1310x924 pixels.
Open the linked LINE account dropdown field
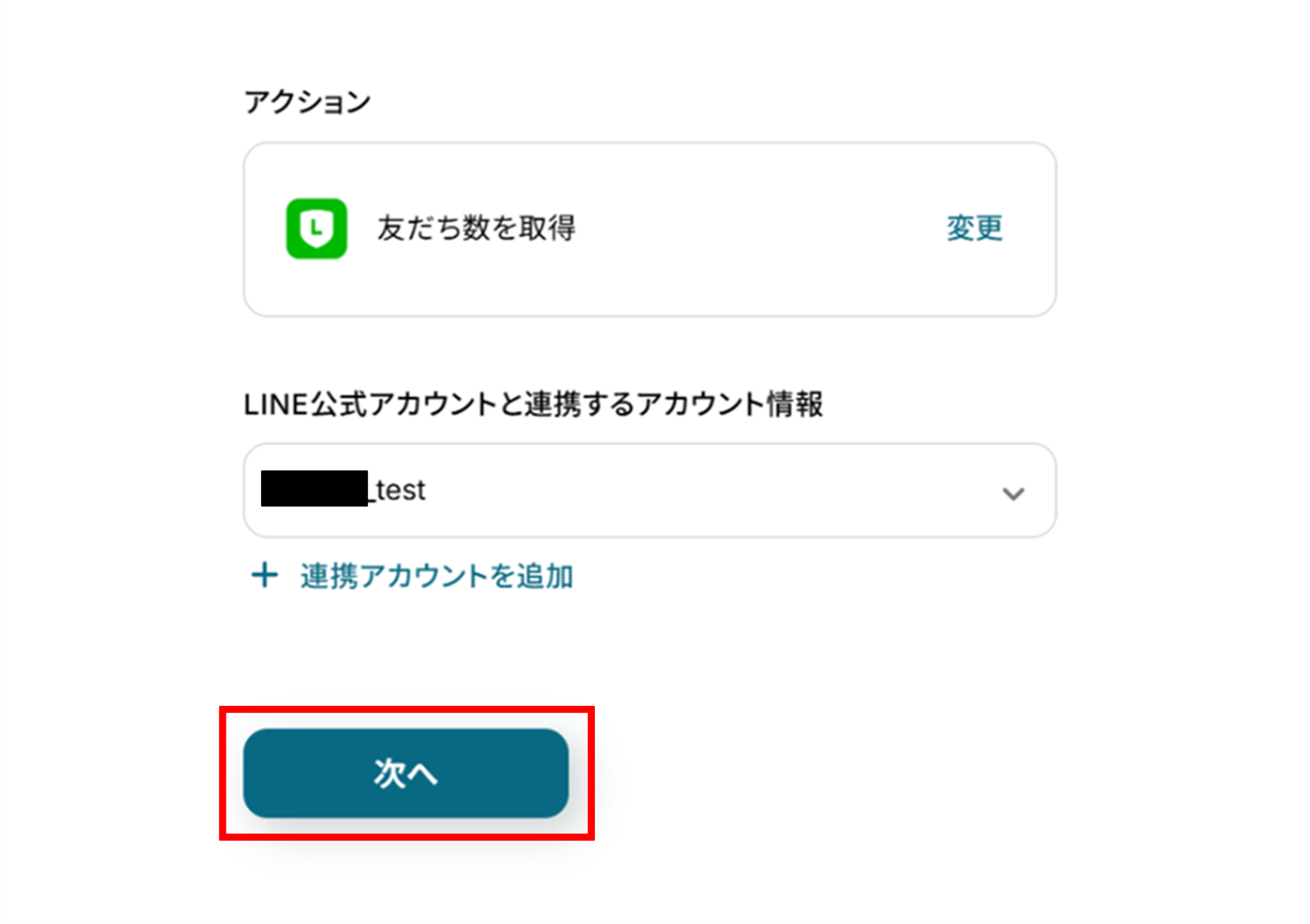click(649, 490)
